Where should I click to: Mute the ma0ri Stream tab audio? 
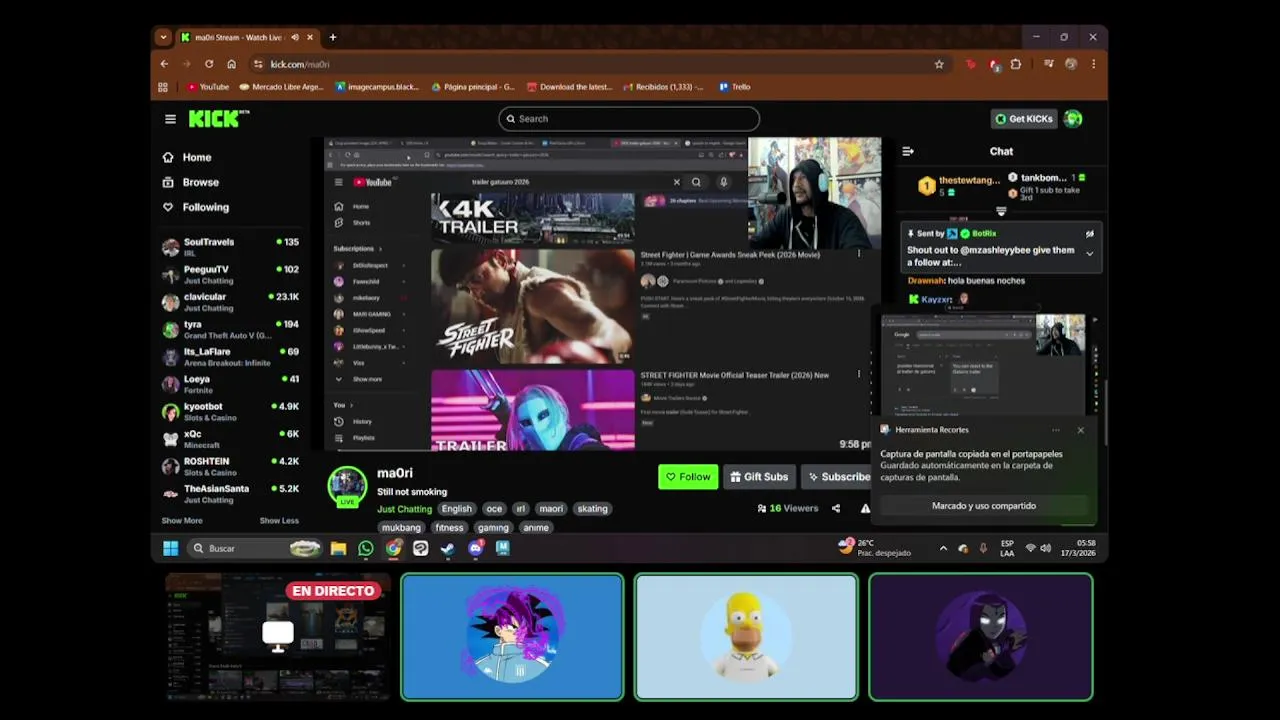point(294,37)
